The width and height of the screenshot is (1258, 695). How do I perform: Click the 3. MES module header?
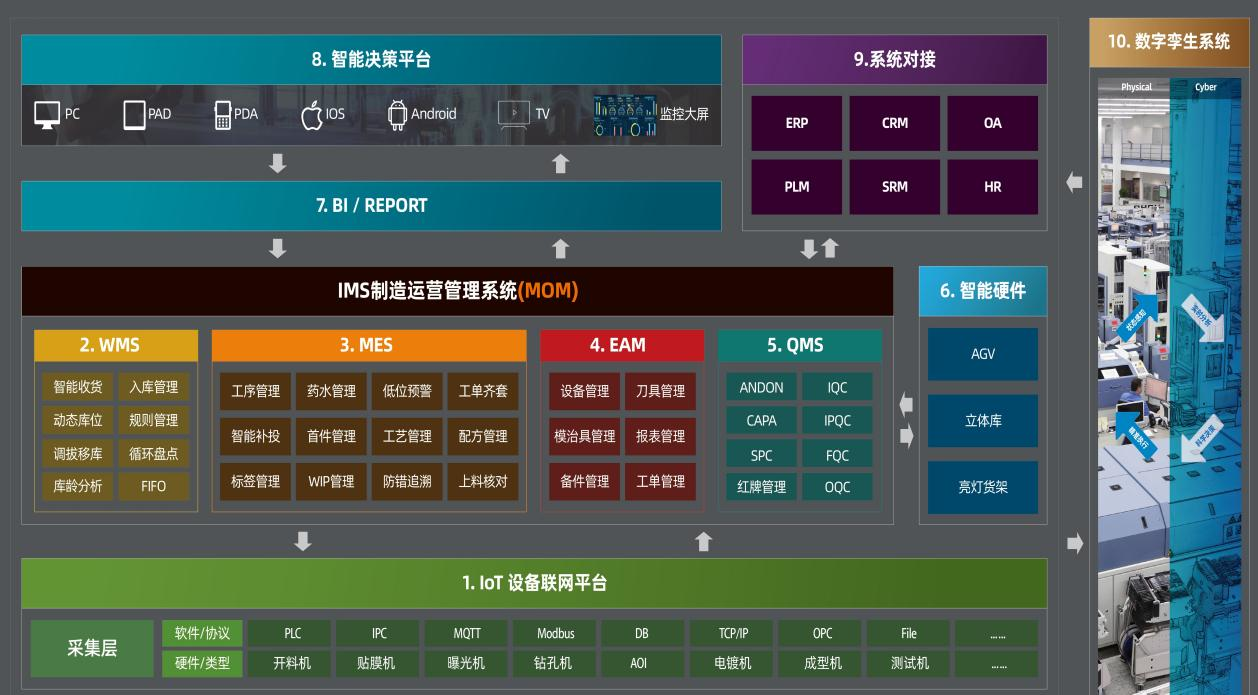click(368, 345)
